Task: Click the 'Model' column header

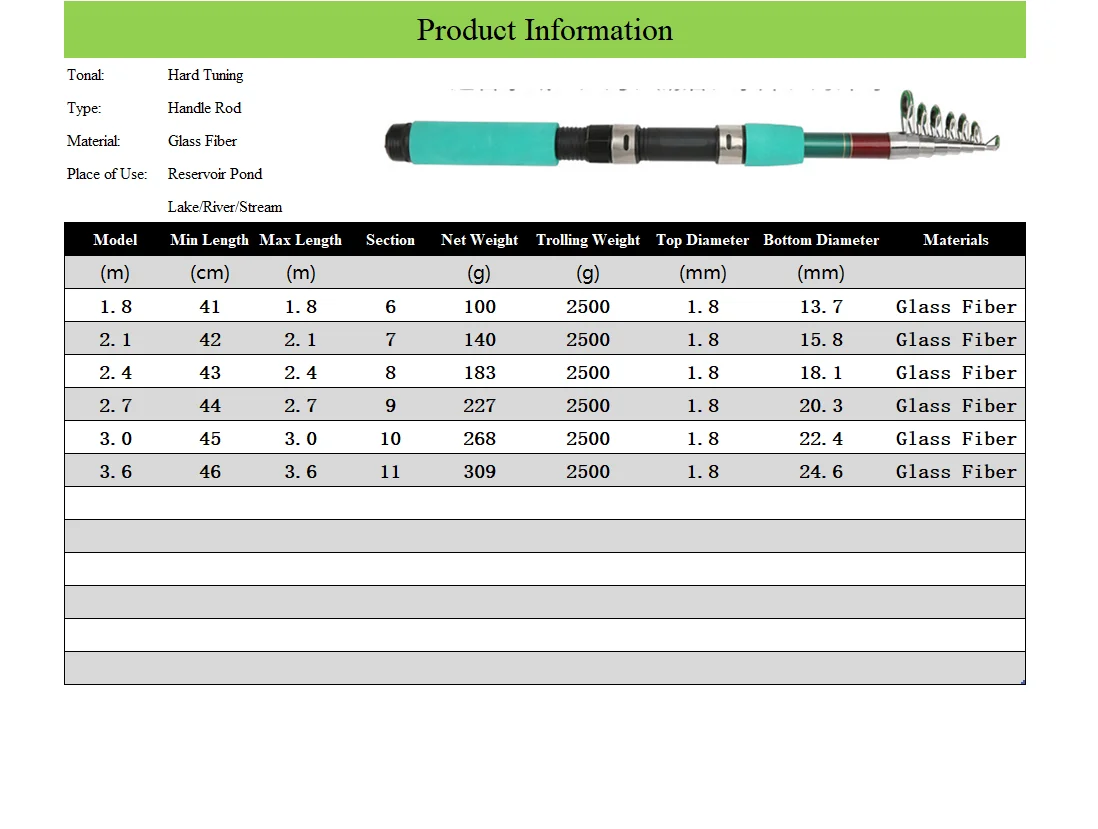Action: tap(116, 239)
